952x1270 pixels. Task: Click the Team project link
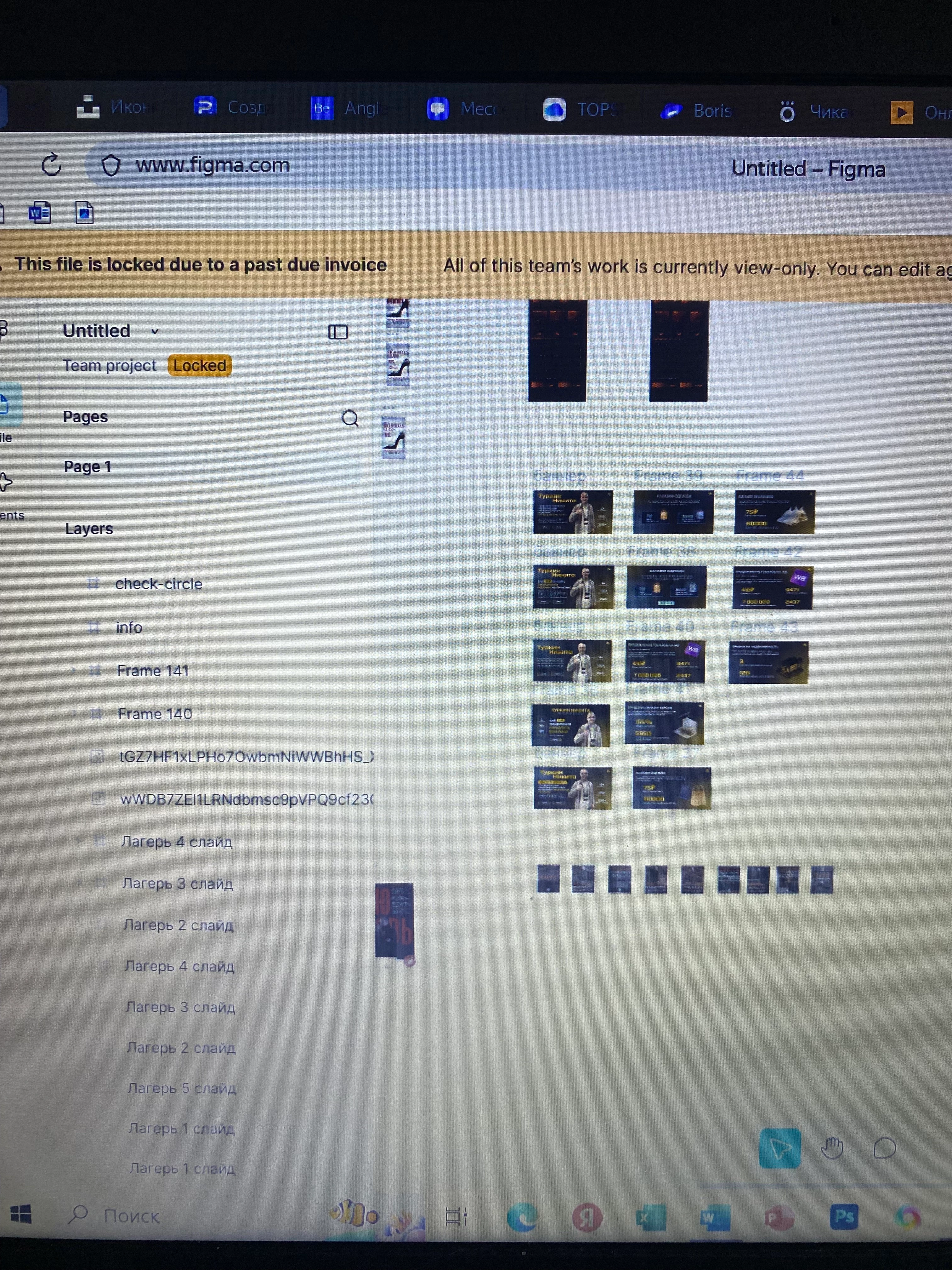(110, 365)
